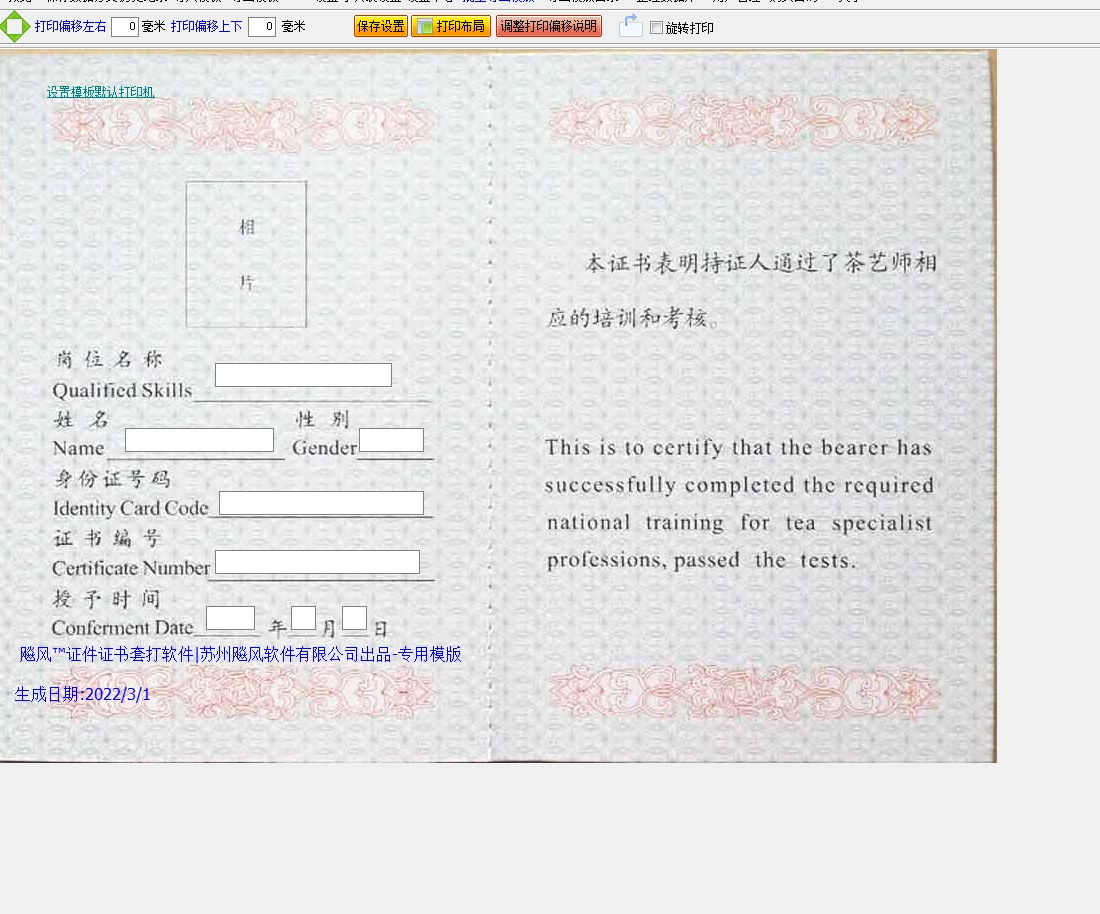This screenshot has width=1100, height=914.
Task: Click the Gender input box
Action: click(391, 440)
